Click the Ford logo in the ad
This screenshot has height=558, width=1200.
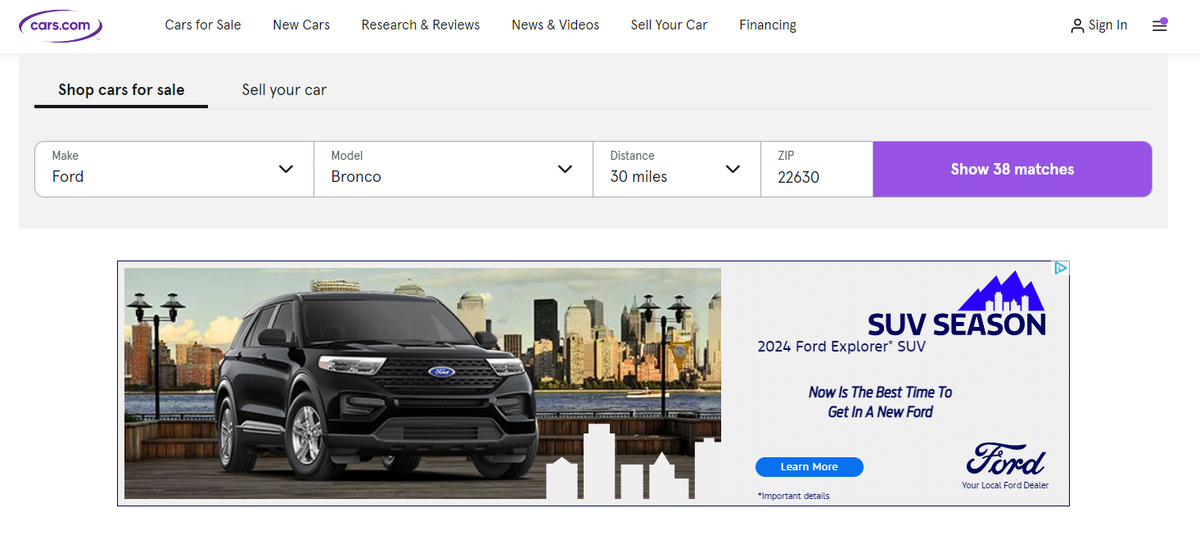(x=1005, y=460)
